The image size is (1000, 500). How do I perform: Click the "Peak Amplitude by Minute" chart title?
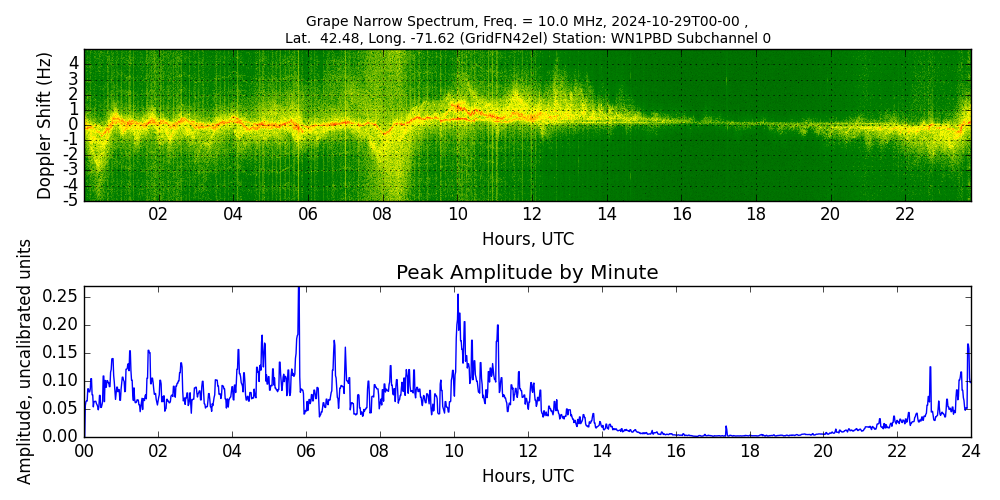point(527,273)
